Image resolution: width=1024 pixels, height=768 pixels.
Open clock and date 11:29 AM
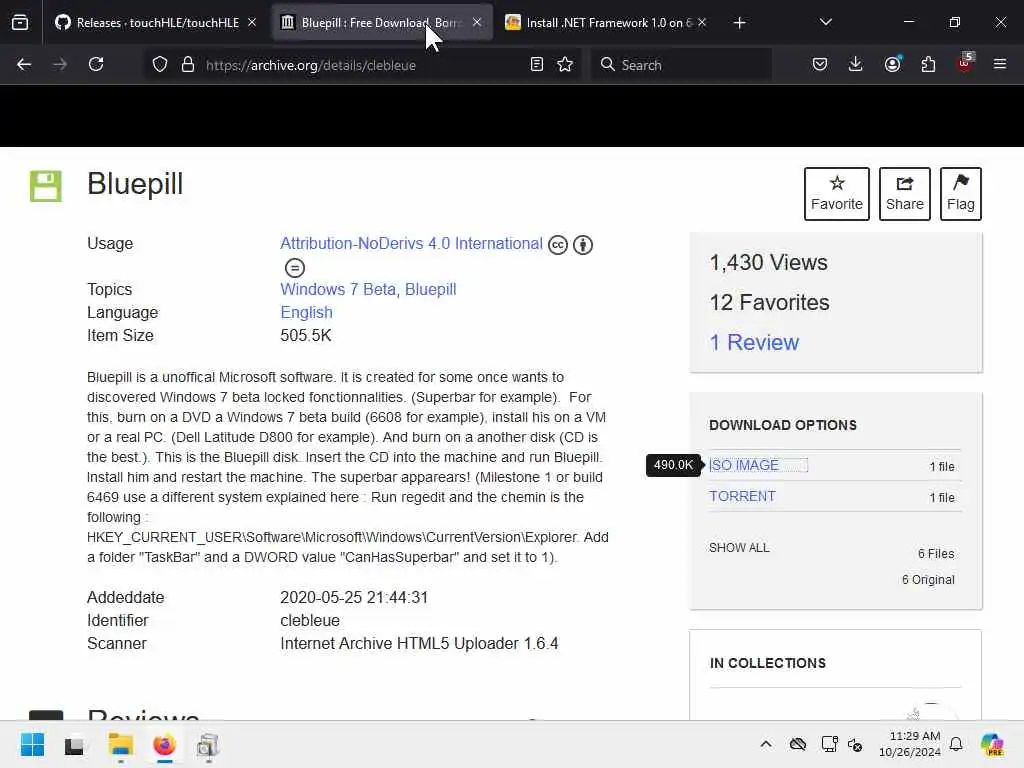click(910, 744)
